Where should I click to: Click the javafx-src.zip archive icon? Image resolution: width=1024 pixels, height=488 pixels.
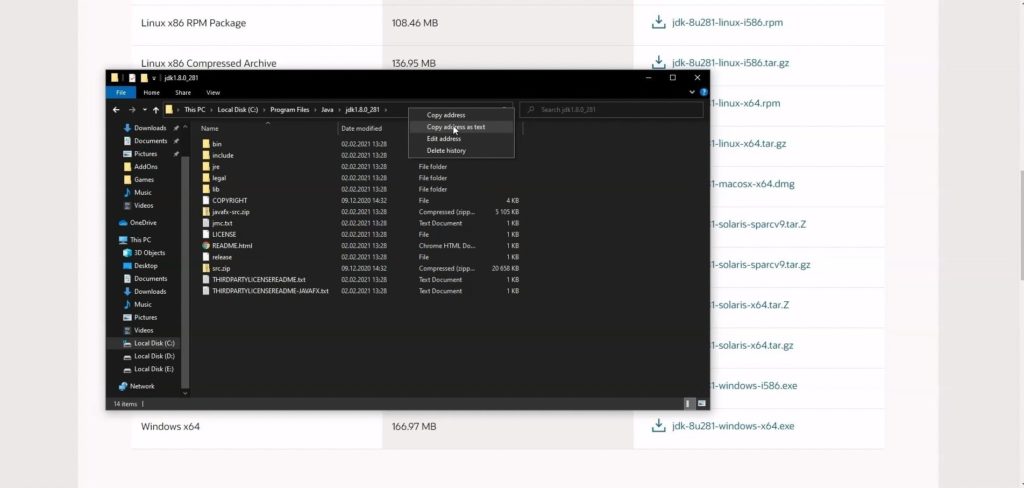tap(206, 212)
